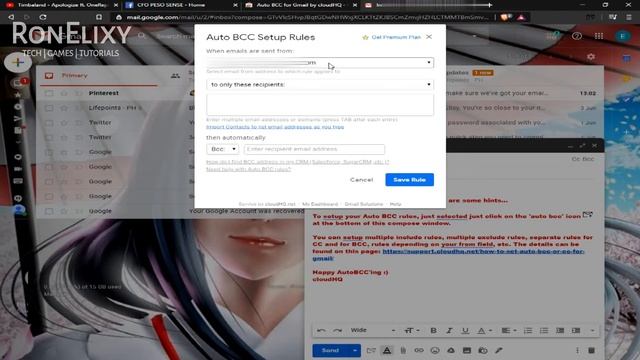The image size is (640, 360).
Task: Open Send options dropdown arrow
Action: (x=355, y=350)
